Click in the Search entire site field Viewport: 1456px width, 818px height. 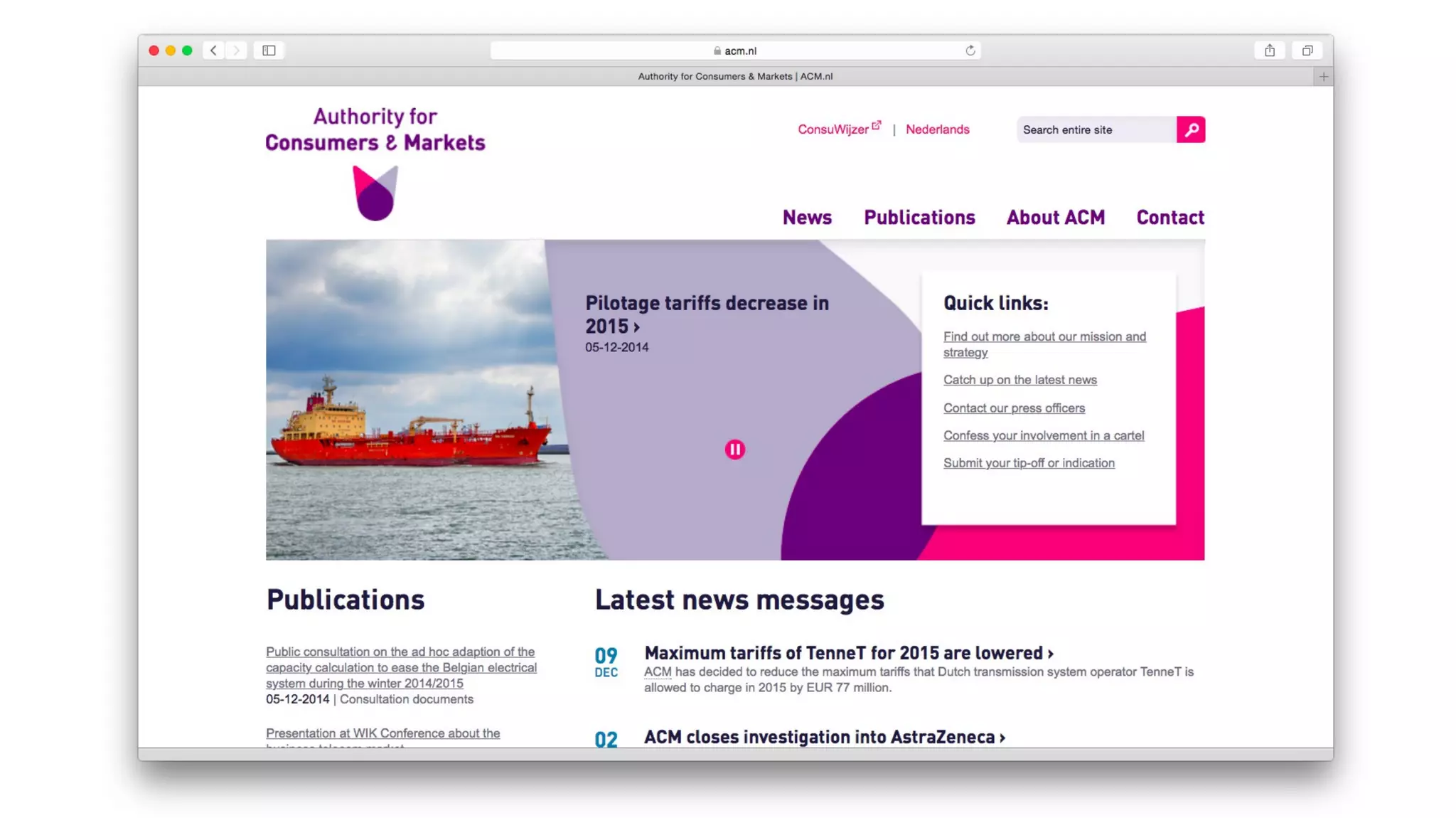pos(1095,129)
